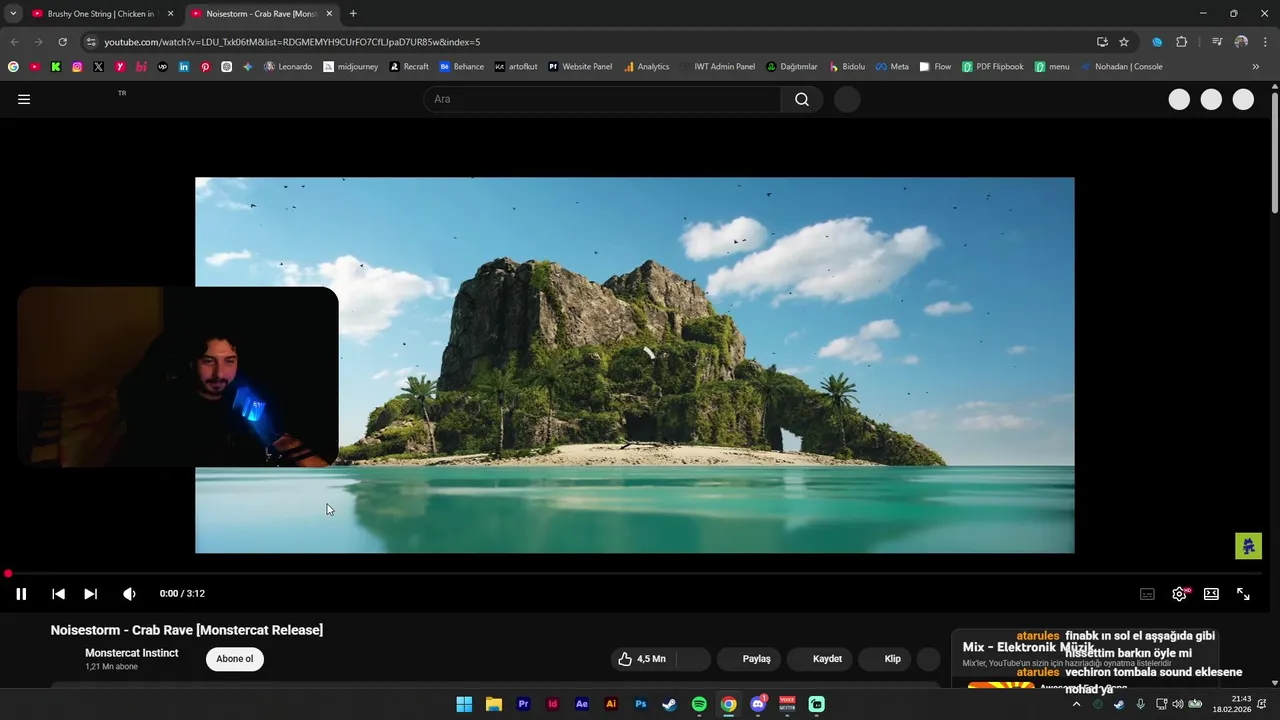Select the Noisestorm - Crab Rave tab

261,14
